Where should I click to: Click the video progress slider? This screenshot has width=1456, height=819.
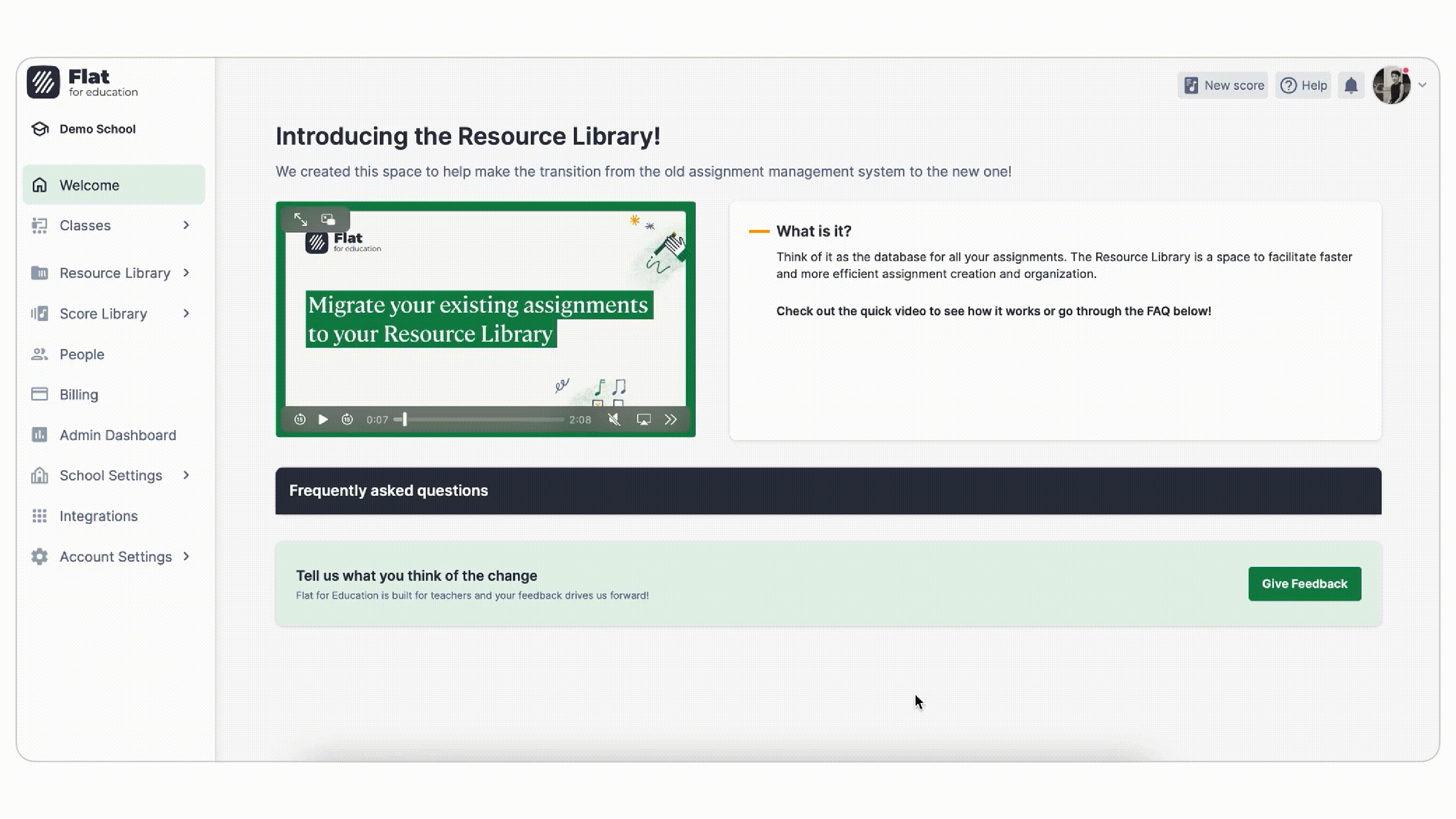[x=480, y=419]
